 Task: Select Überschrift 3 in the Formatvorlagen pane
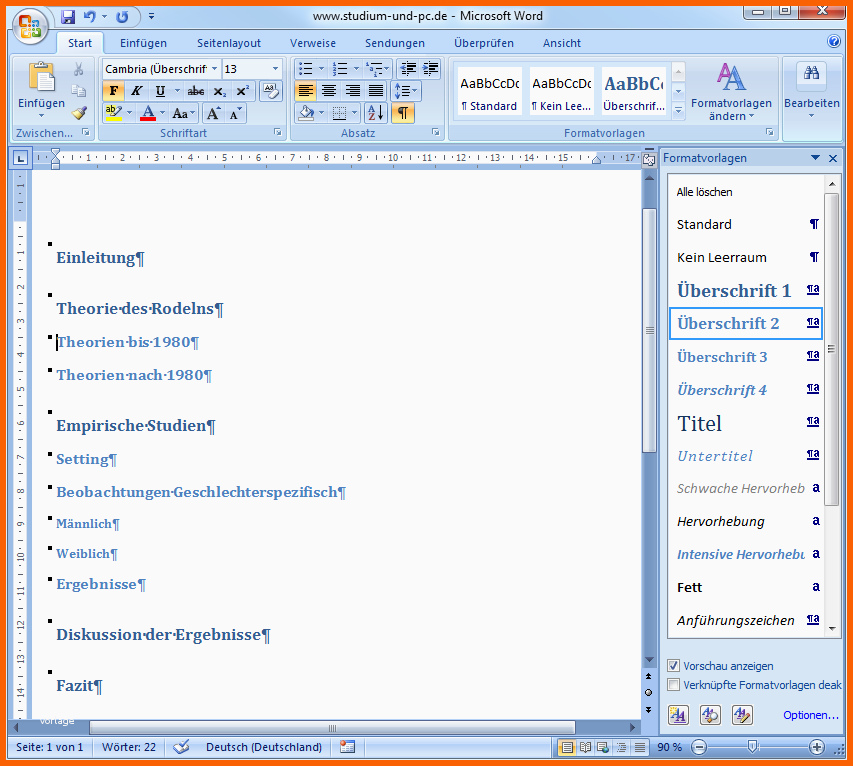click(745, 357)
